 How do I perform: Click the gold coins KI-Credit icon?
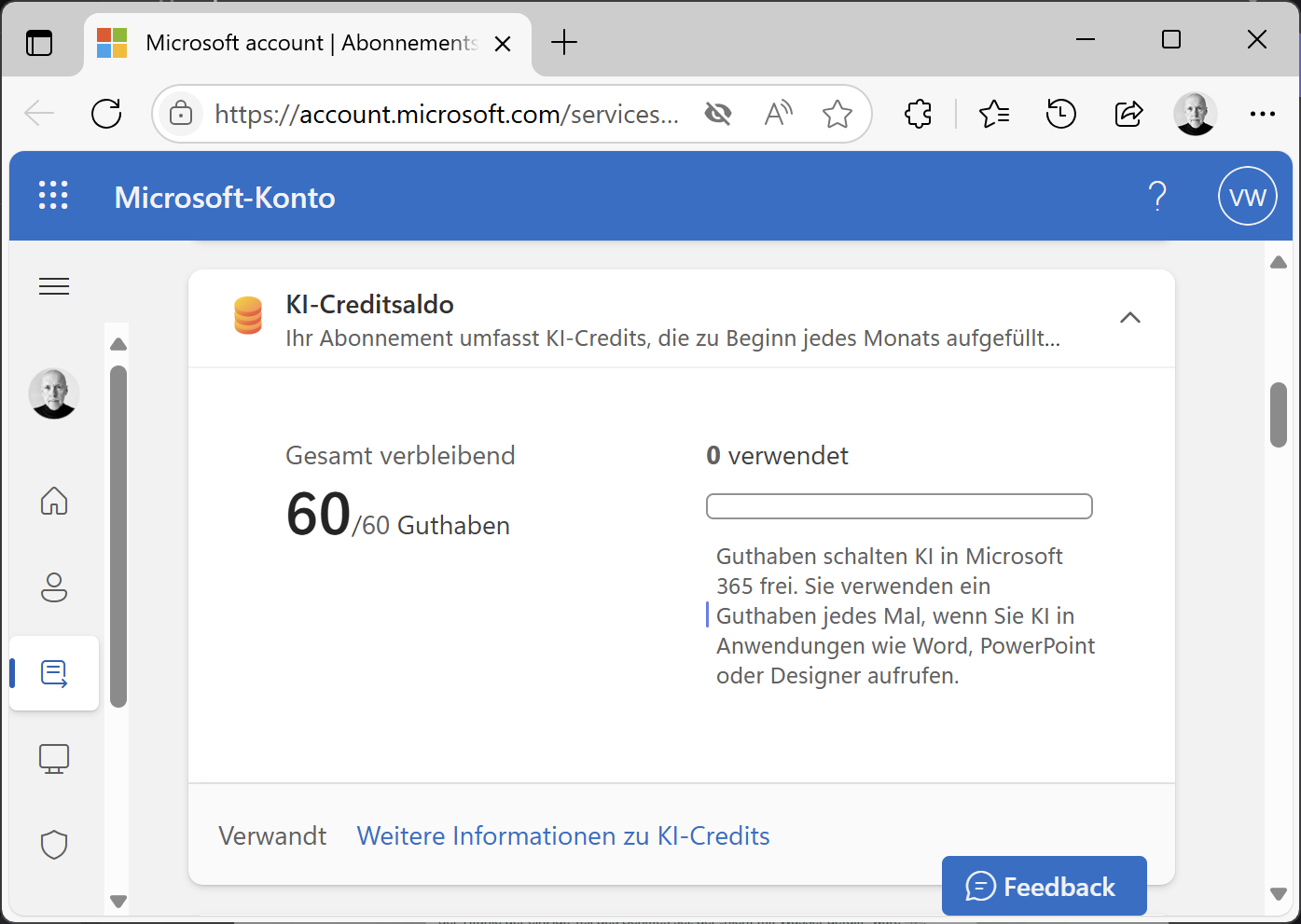[248, 315]
